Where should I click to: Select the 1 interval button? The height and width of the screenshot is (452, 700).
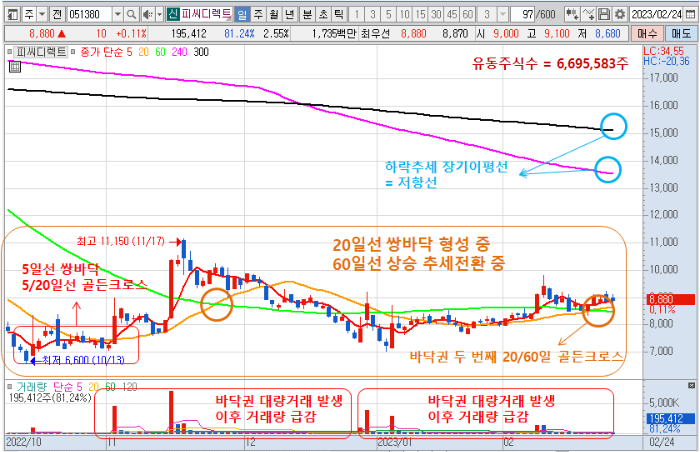click(356, 15)
